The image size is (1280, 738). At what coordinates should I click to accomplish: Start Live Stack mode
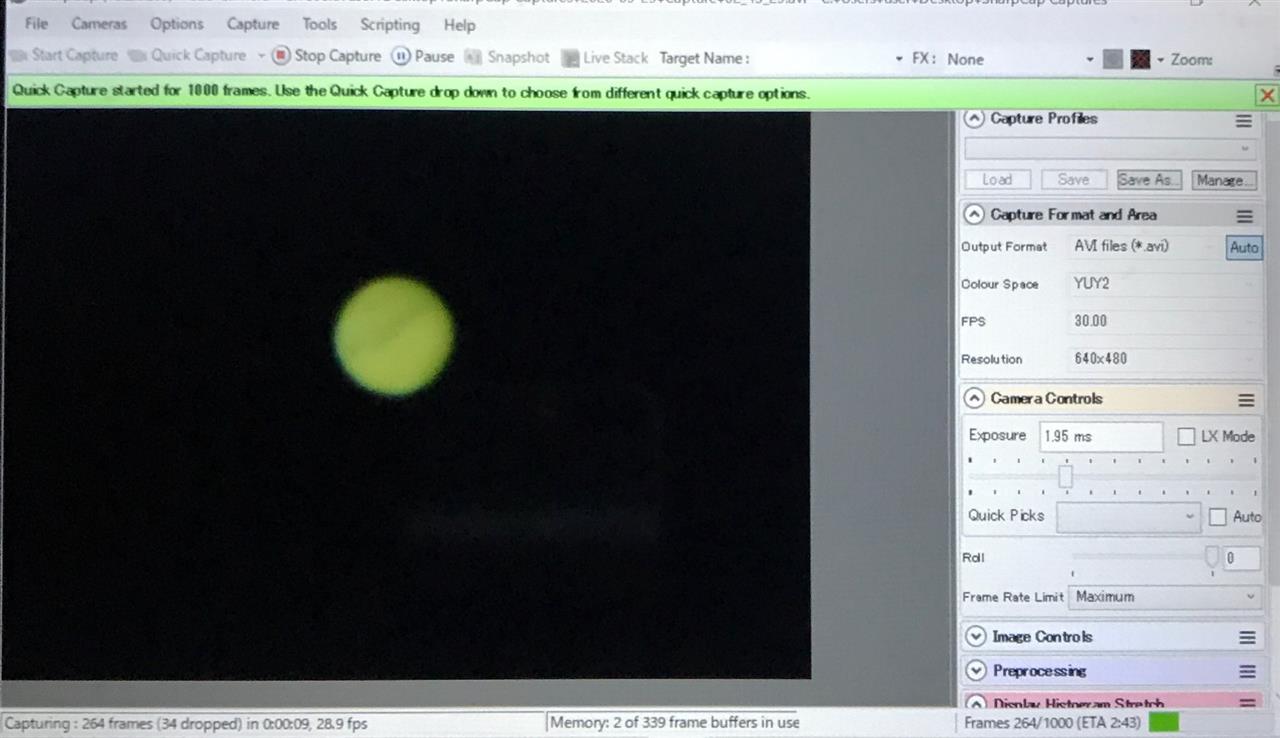pyautogui.click(x=604, y=58)
